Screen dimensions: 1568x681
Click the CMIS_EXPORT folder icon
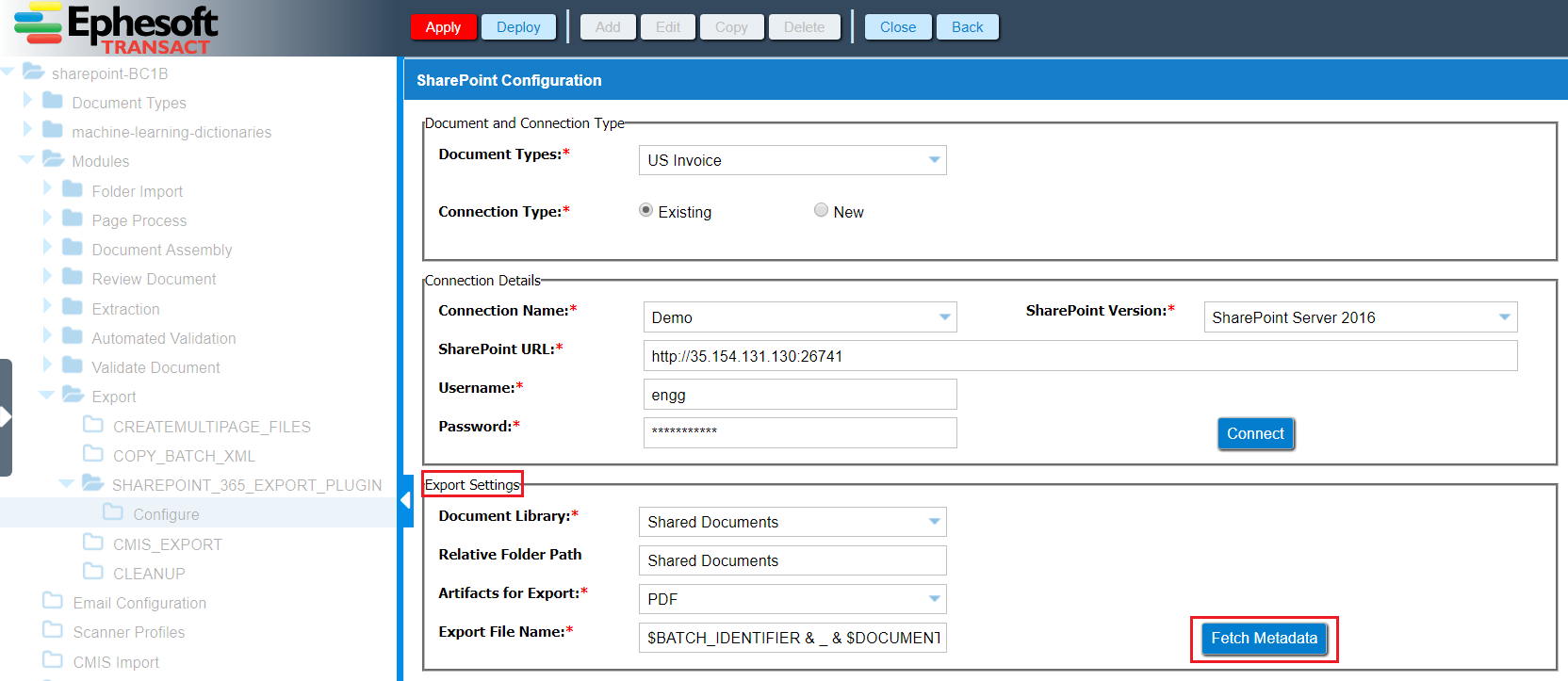point(93,543)
